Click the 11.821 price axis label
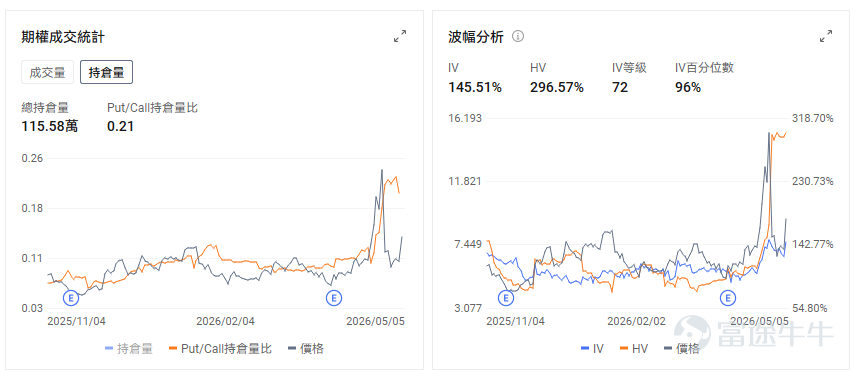854x370 pixels. click(465, 181)
